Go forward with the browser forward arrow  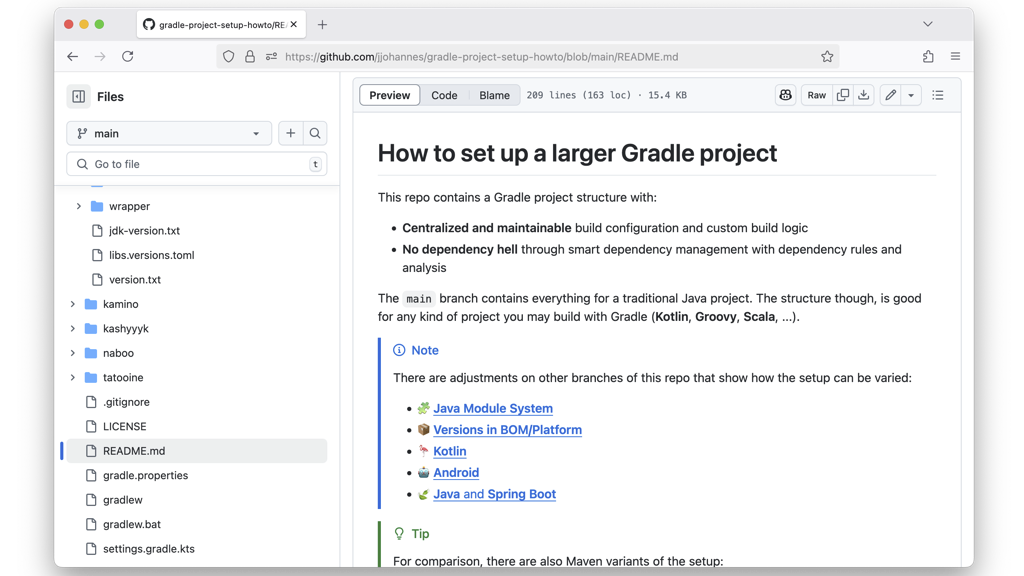tap(100, 57)
